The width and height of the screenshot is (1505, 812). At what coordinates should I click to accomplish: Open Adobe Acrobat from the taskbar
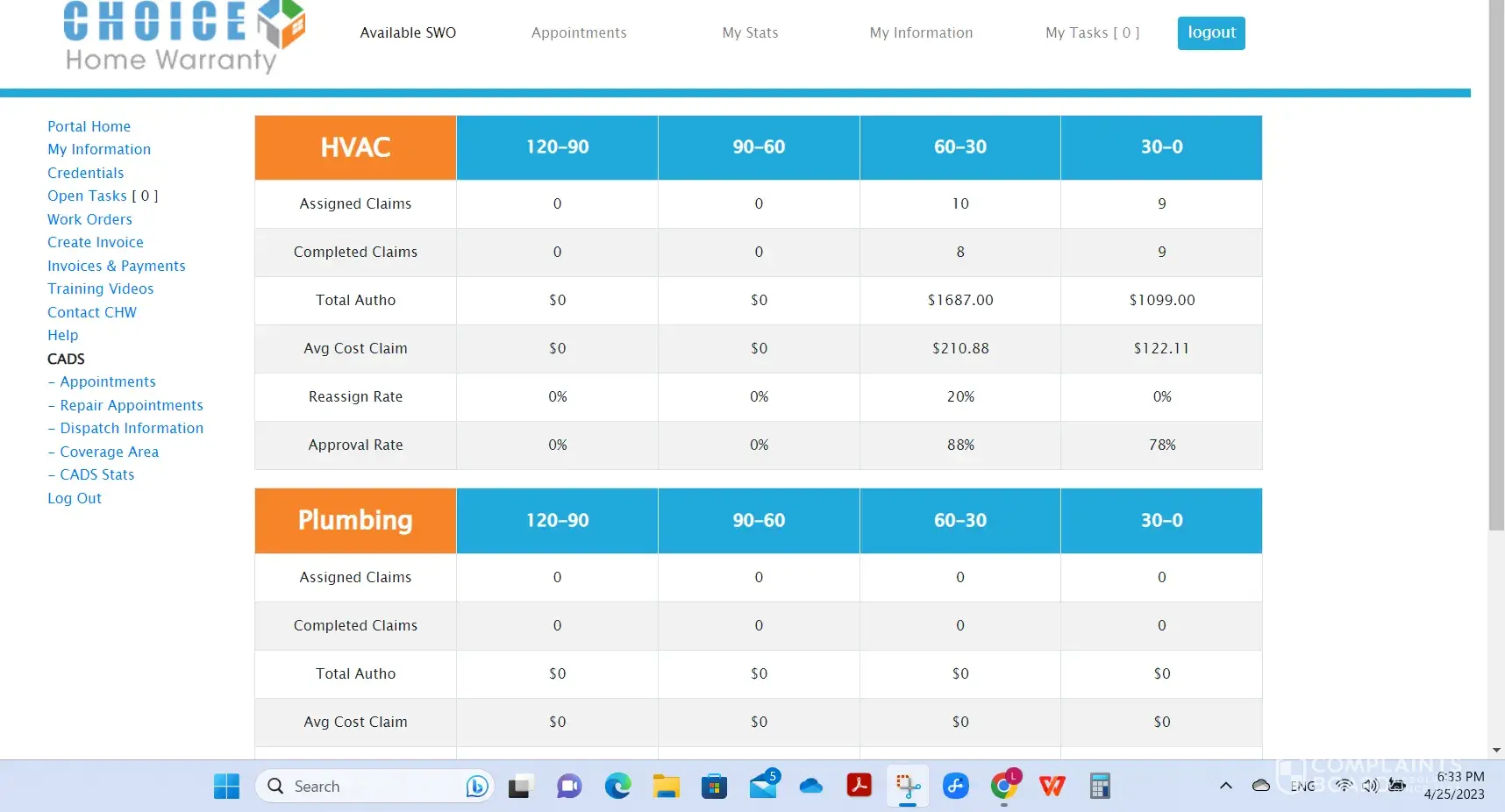point(859,786)
